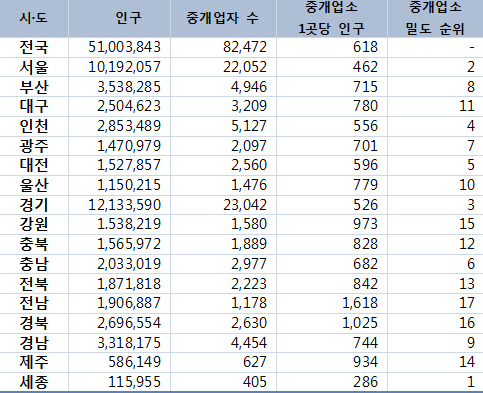This screenshot has width=483, height=393.
Task: Click the 충북 row label
Action: pos(34,244)
